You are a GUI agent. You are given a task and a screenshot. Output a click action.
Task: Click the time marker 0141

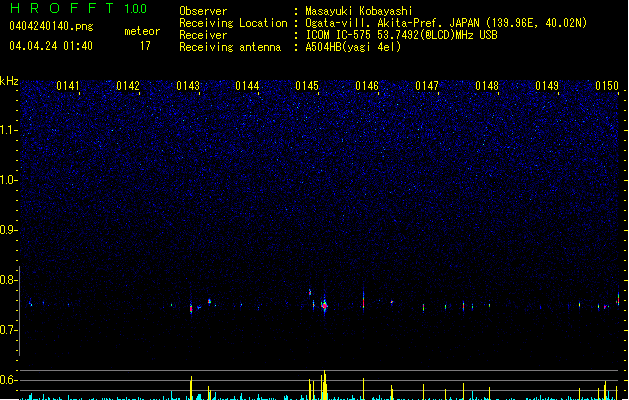(68, 86)
